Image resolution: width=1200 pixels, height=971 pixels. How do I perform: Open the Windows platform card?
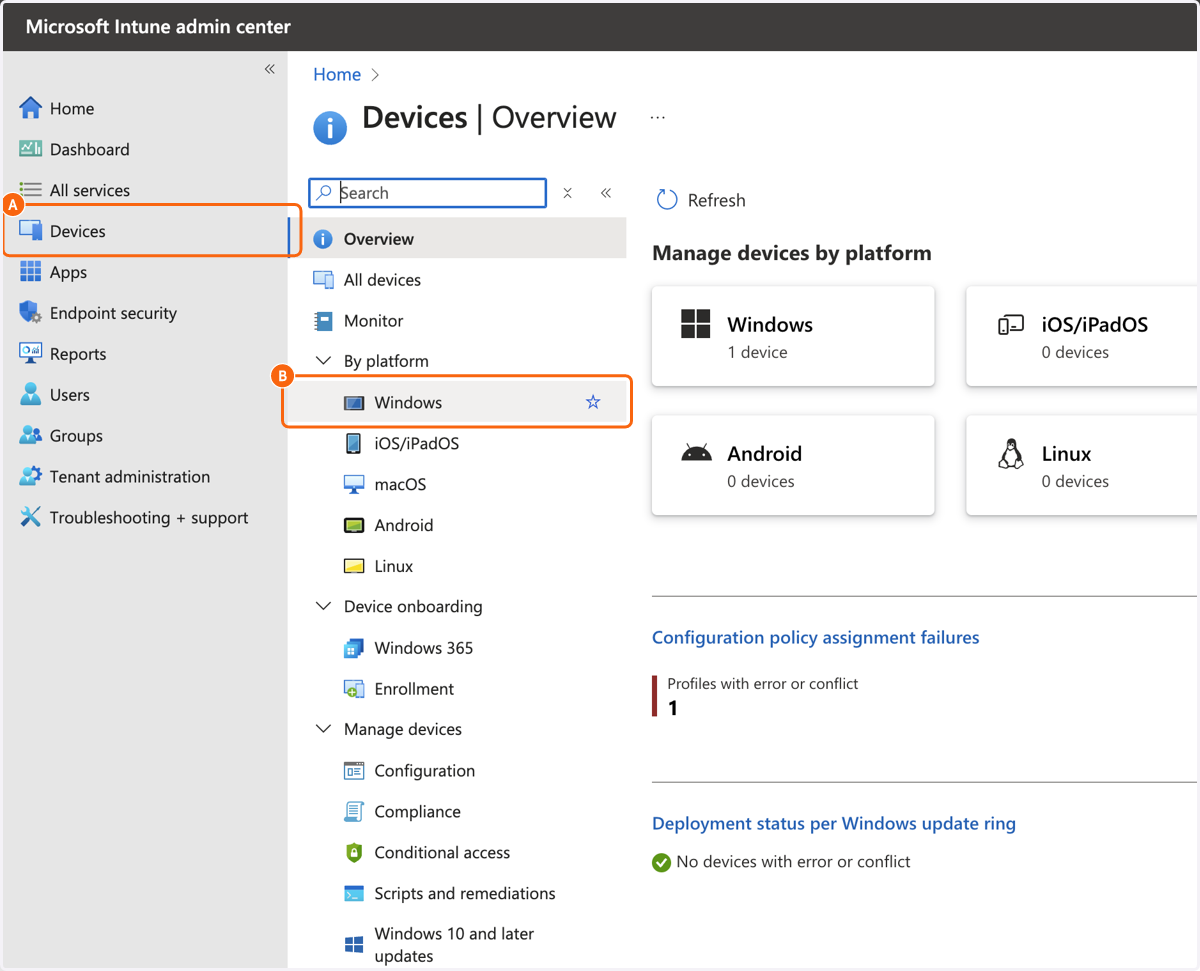[x=793, y=336]
